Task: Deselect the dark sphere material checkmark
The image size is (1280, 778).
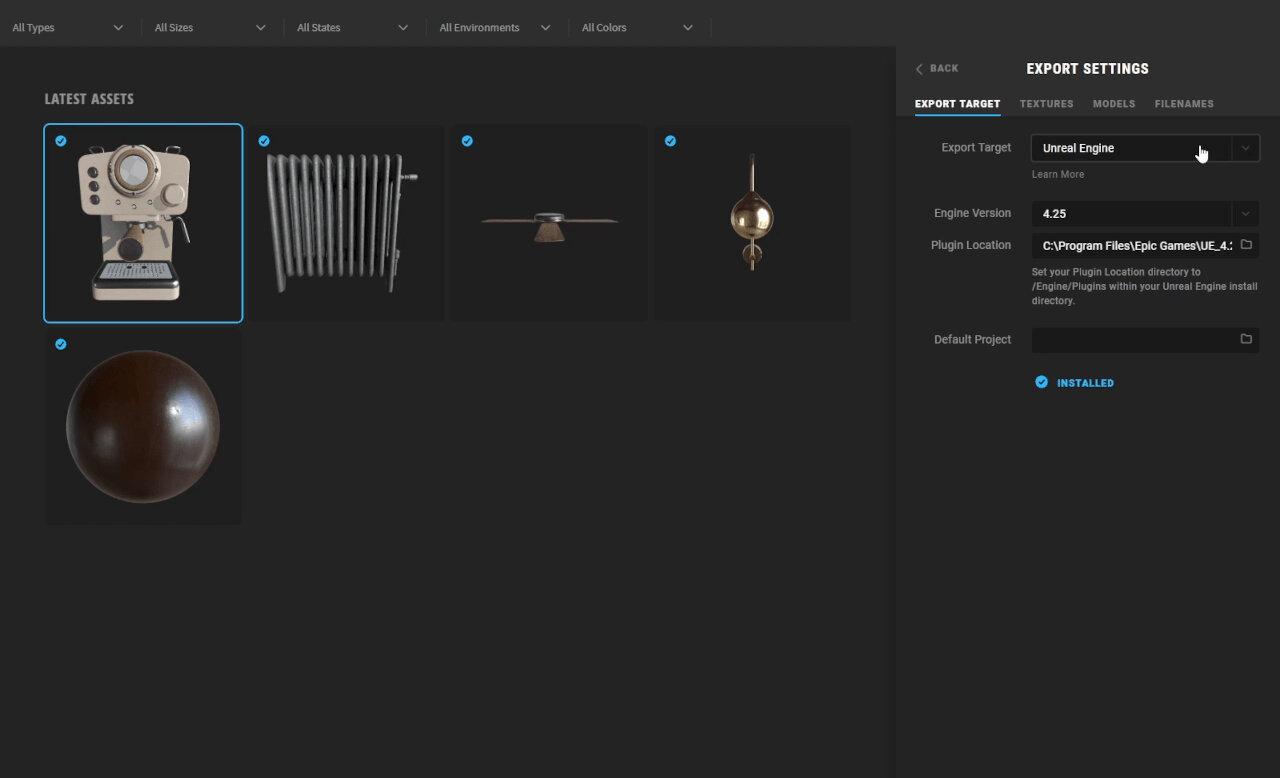Action: coord(60,343)
